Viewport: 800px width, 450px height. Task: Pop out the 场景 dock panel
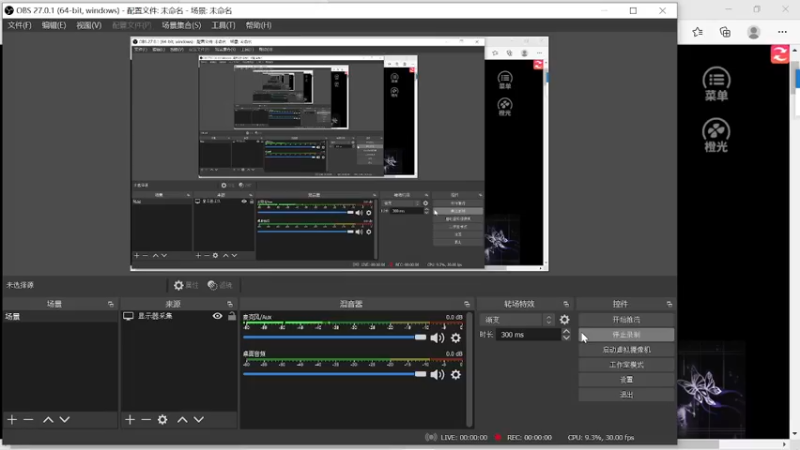tap(111, 304)
